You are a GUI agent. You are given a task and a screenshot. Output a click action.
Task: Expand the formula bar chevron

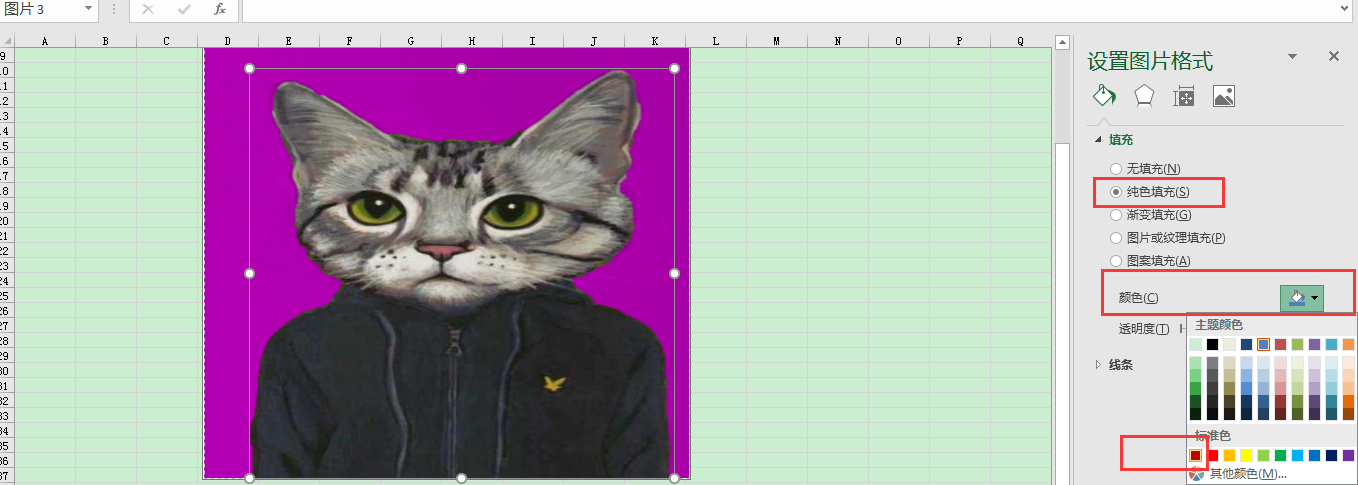click(x=1346, y=9)
